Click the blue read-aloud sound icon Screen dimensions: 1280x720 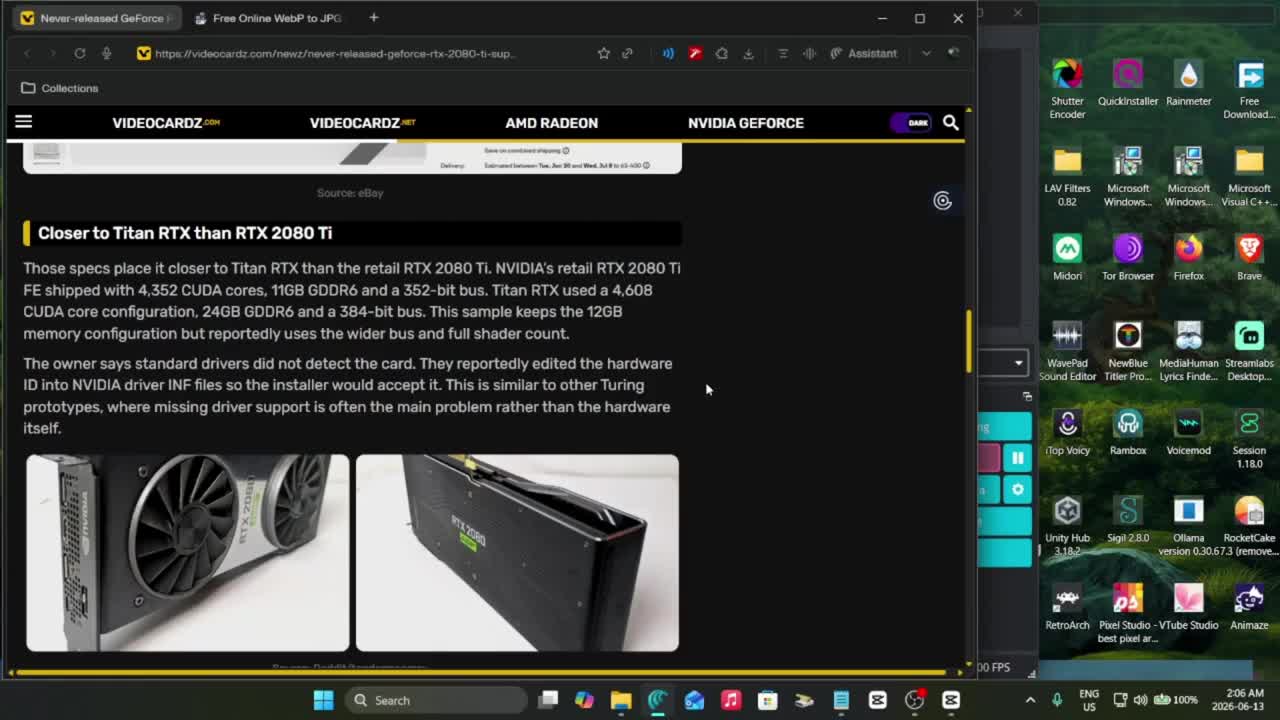[668, 53]
